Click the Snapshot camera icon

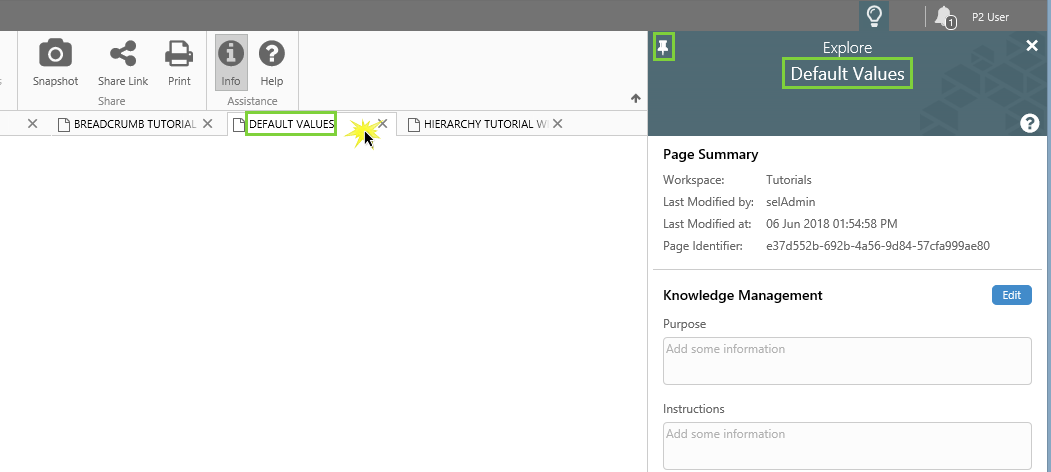click(55, 54)
